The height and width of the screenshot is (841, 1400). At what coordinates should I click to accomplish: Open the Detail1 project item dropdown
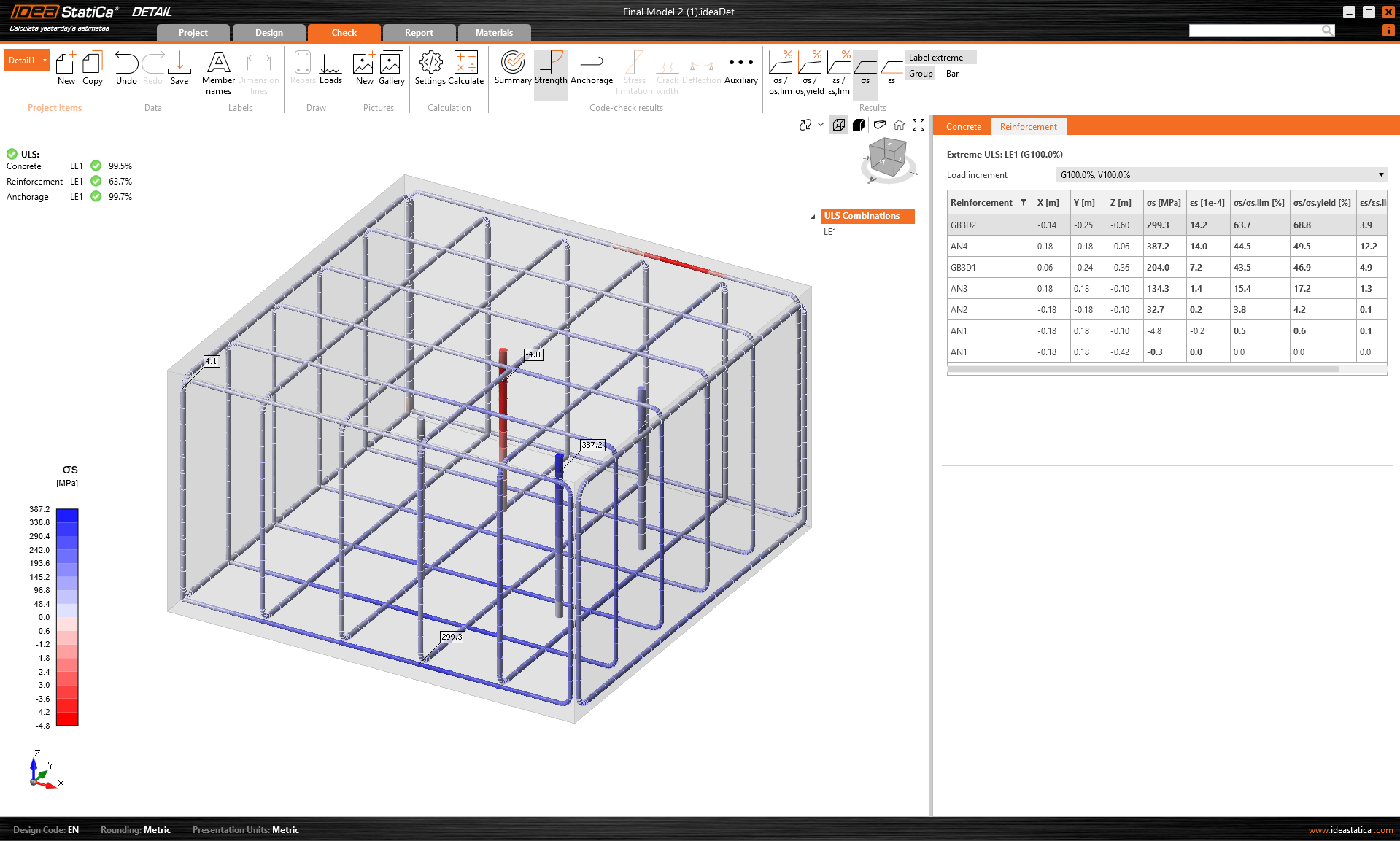click(45, 61)
